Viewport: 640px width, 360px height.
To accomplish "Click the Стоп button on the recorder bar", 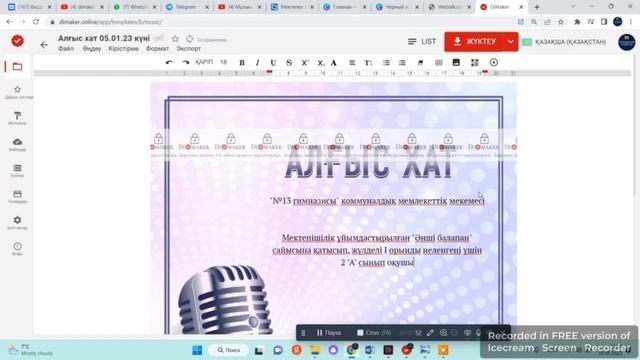I will pyautogui.click(x=373, y=333).
